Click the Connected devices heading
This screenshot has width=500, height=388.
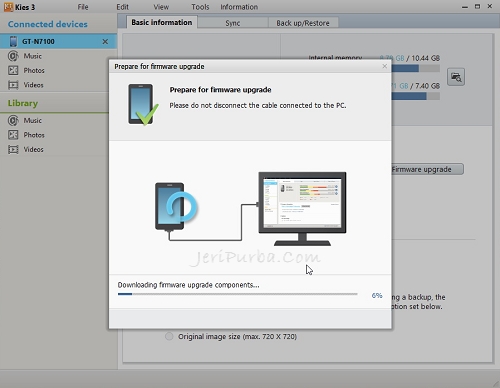point(48,24)
